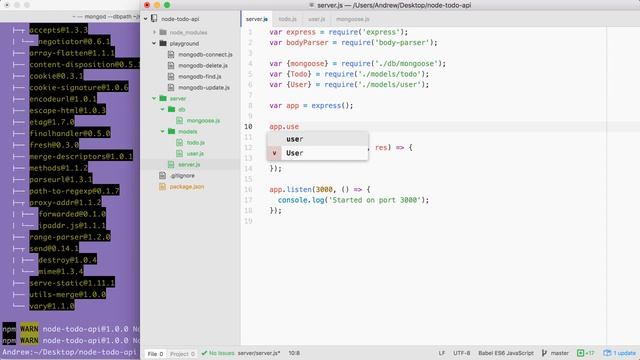This screenshot has width=640, height=360.
Task: Click 'body-parser' string on line 2
Action: point(402,42)
